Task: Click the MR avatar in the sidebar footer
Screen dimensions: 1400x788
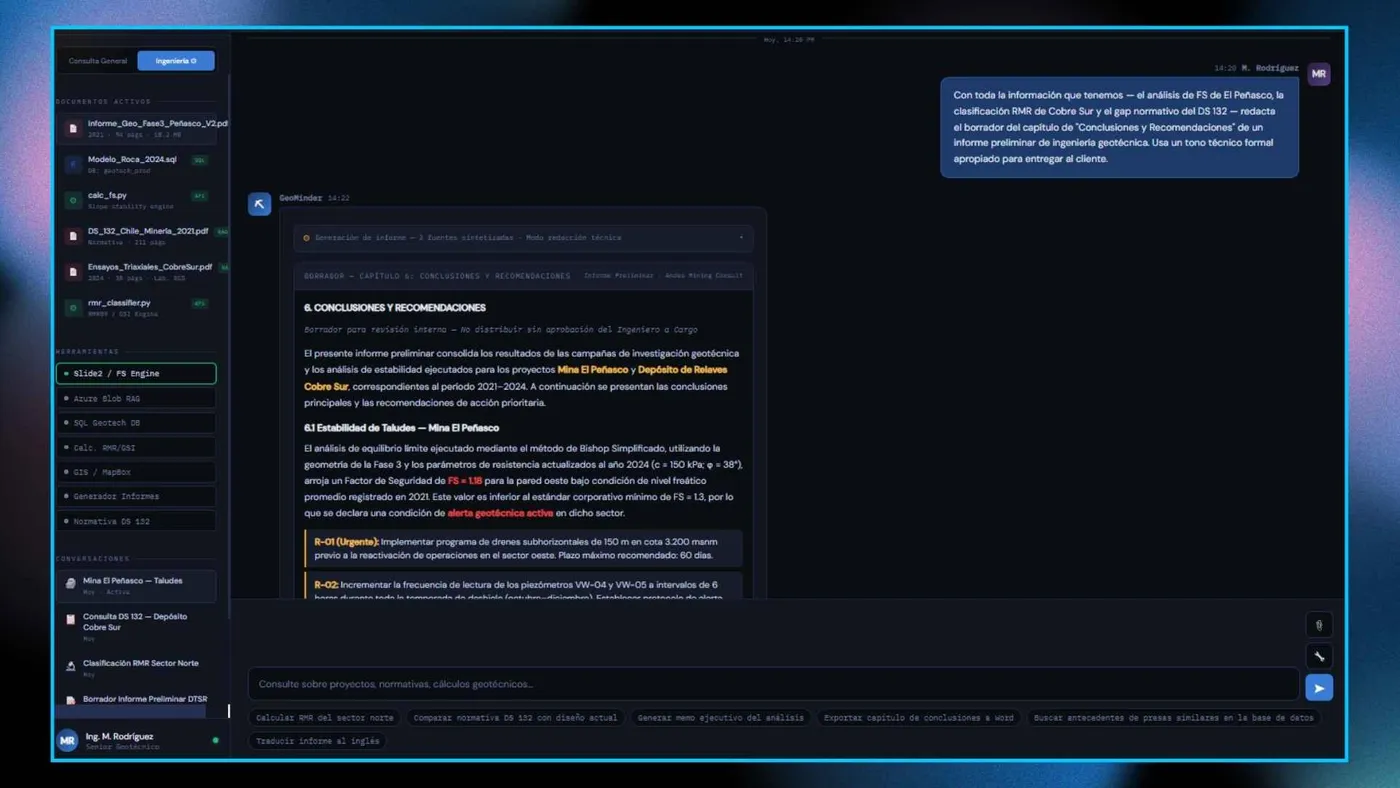Action: (67, 741)
